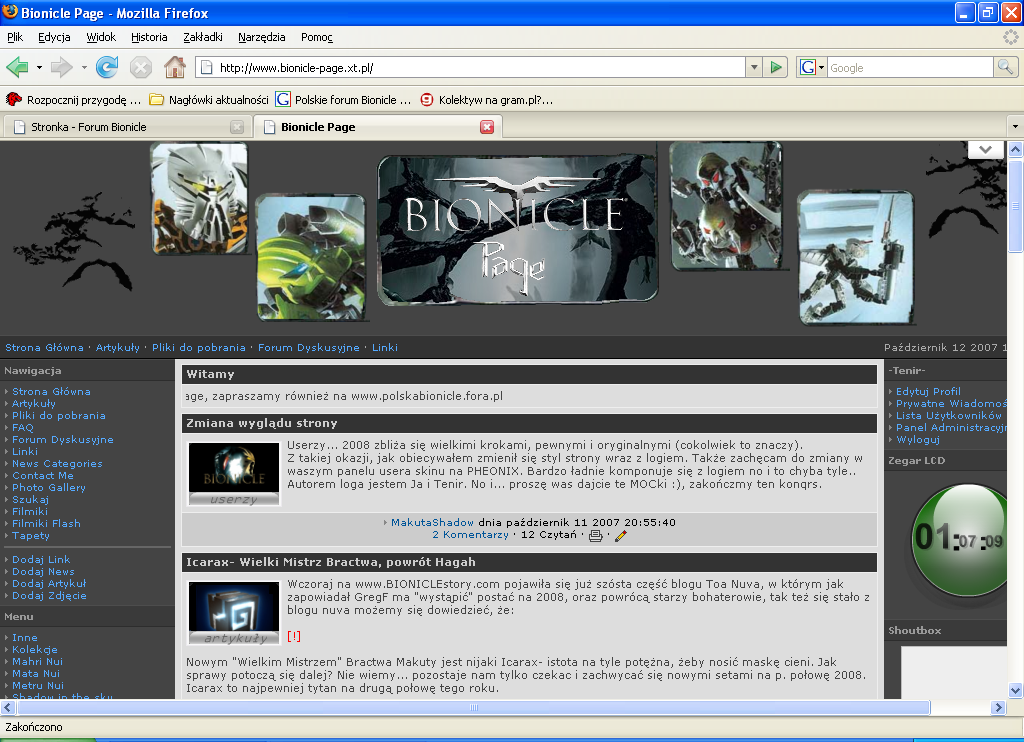Click the '2 Komentarzy' link
The width and height of the screenshot is (1024, 742).
(x=471, y=535)
